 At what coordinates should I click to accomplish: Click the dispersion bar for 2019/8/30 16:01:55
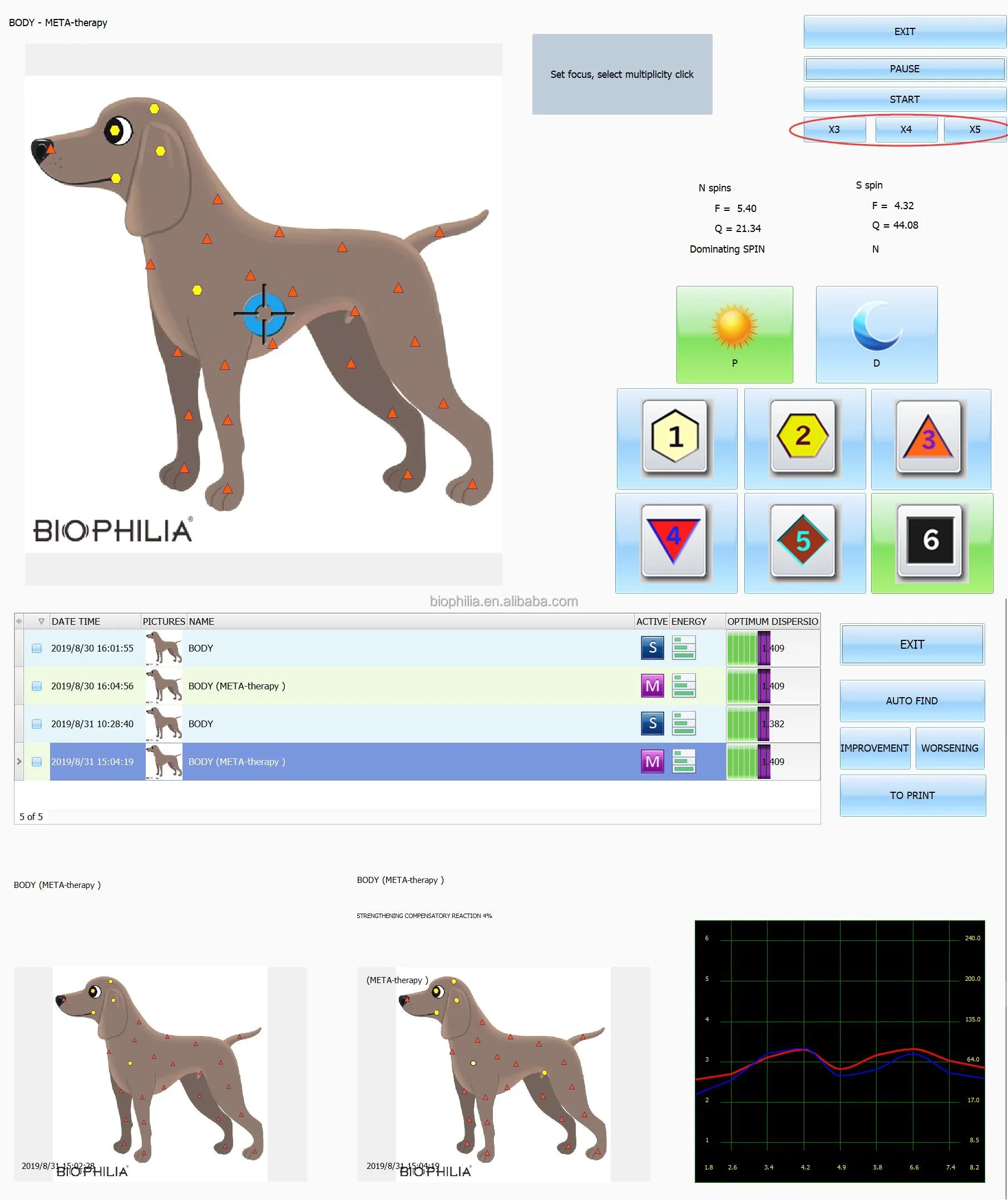click(x=772, y=648)
